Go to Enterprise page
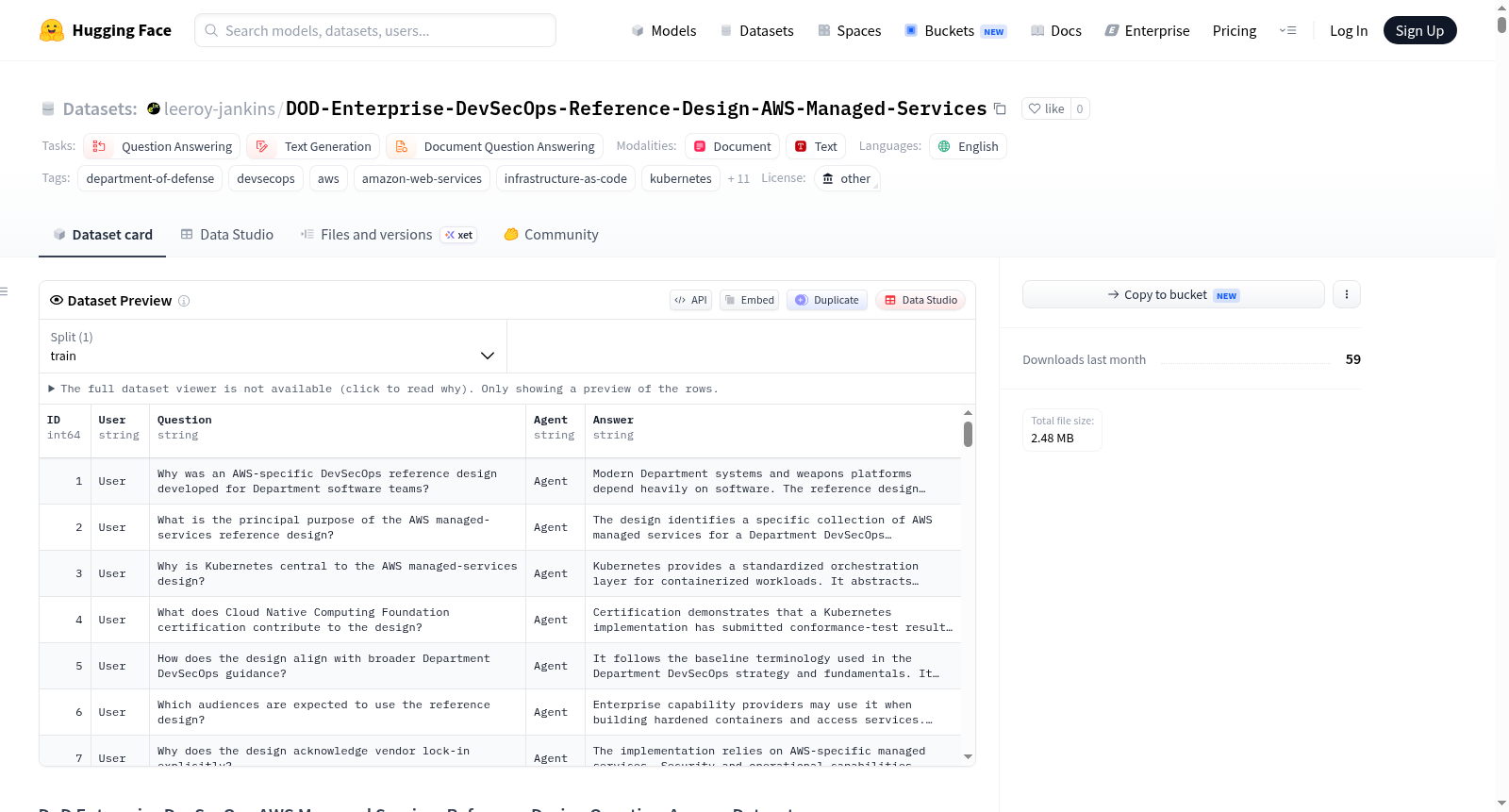1509x812 pixels. click(1147, 30)
